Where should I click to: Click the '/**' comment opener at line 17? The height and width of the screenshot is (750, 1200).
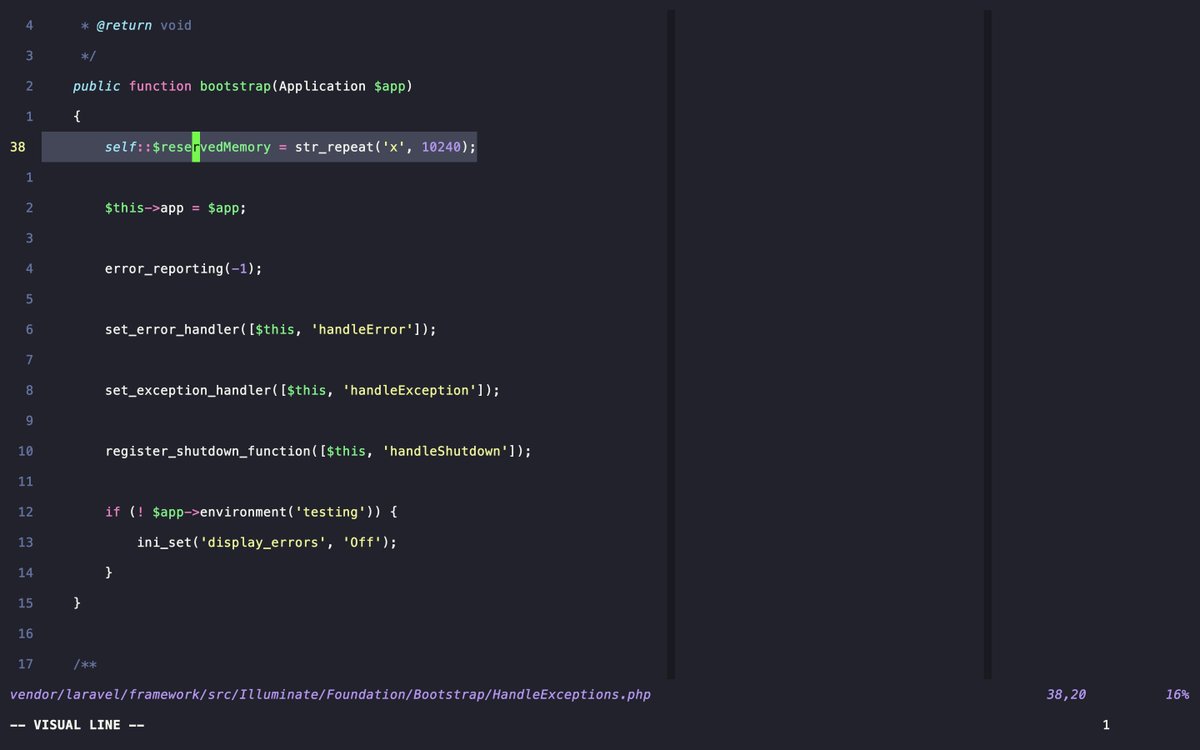click(x=85, y=664)
